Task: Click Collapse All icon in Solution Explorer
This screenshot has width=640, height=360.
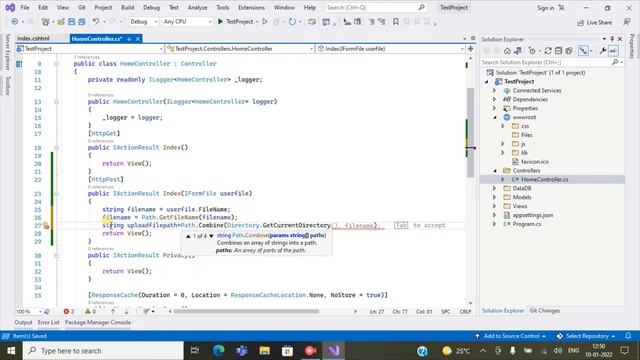Action: [558, 51]
